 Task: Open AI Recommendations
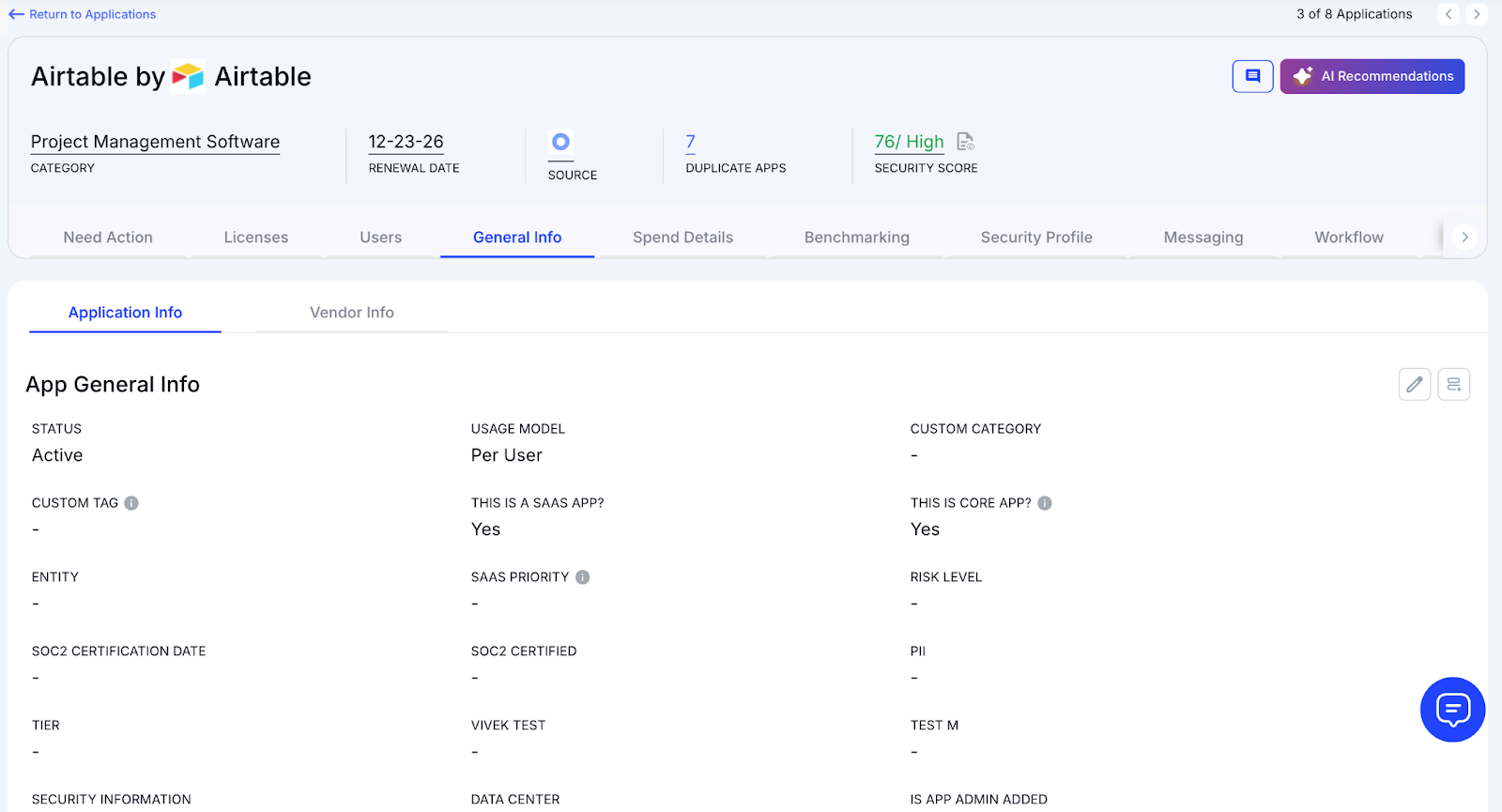1372,76
